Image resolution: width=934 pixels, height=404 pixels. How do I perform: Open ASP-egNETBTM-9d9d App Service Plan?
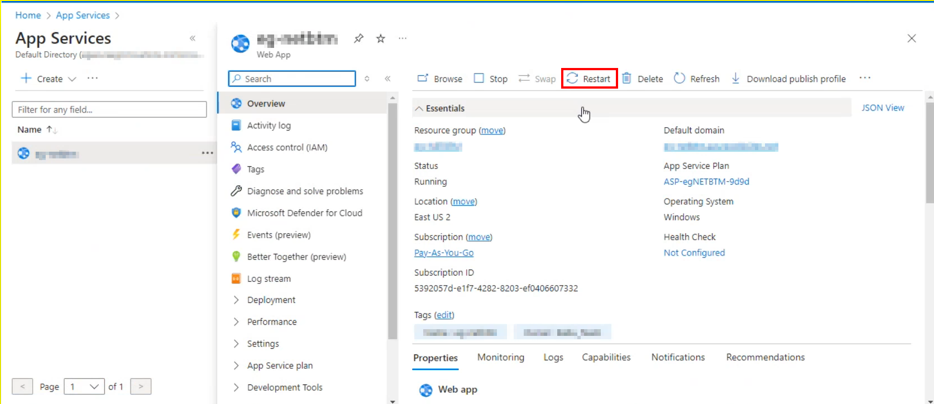[x=706, y=182]
